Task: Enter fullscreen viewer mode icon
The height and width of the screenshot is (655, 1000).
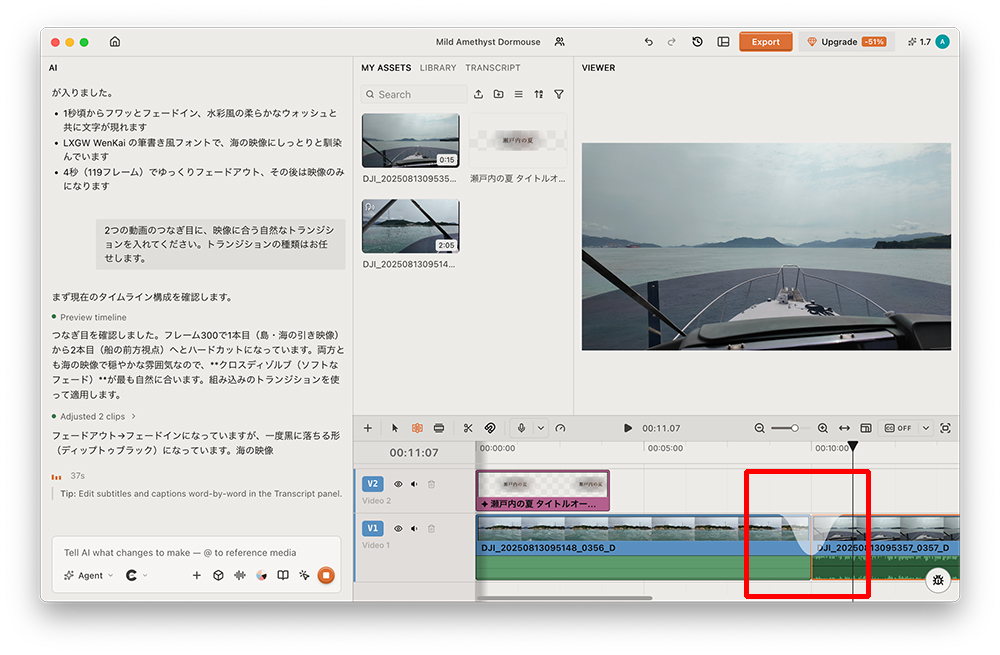Action: (945, 428)
